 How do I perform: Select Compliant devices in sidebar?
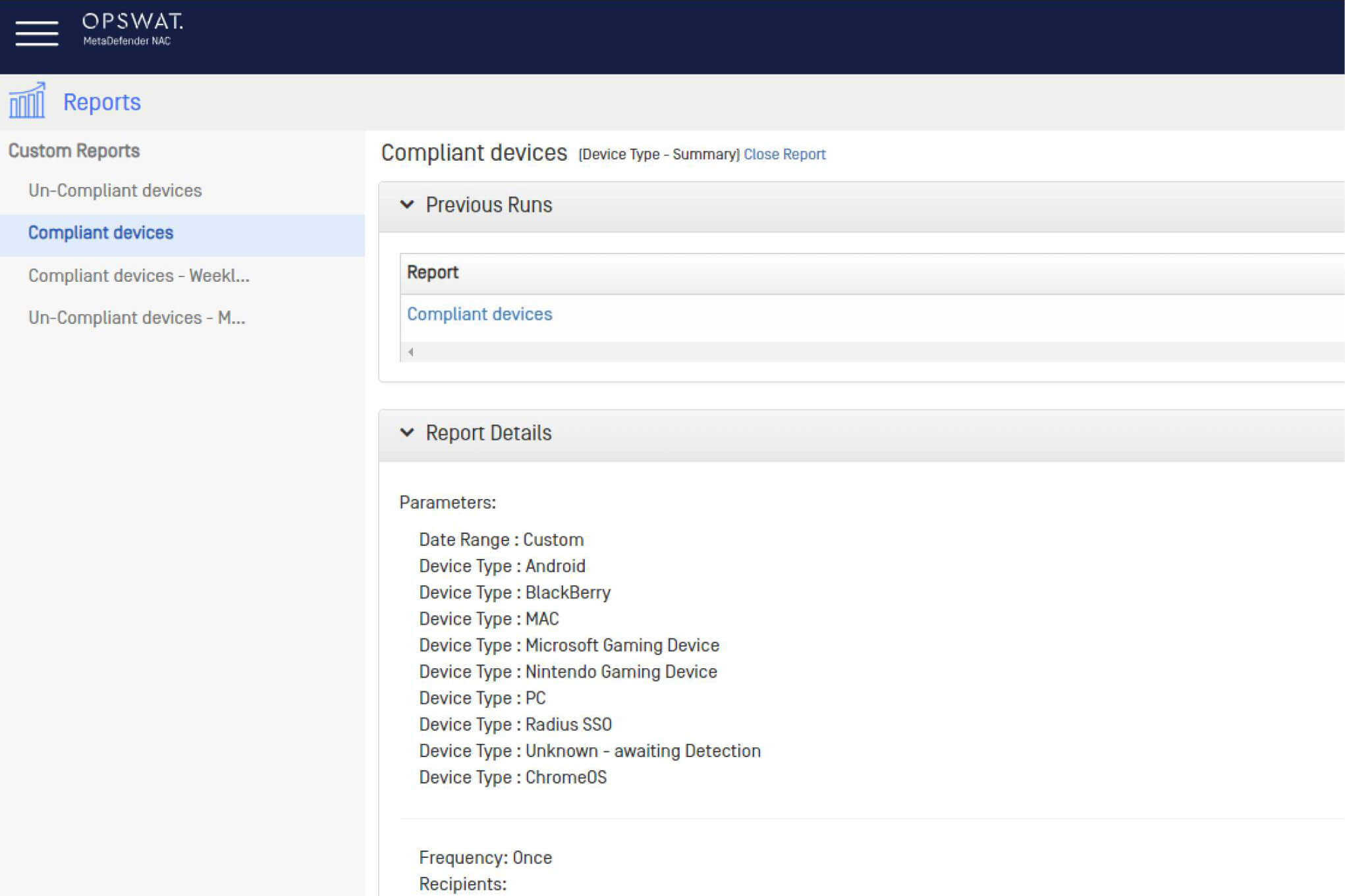(x=101, y=233)
